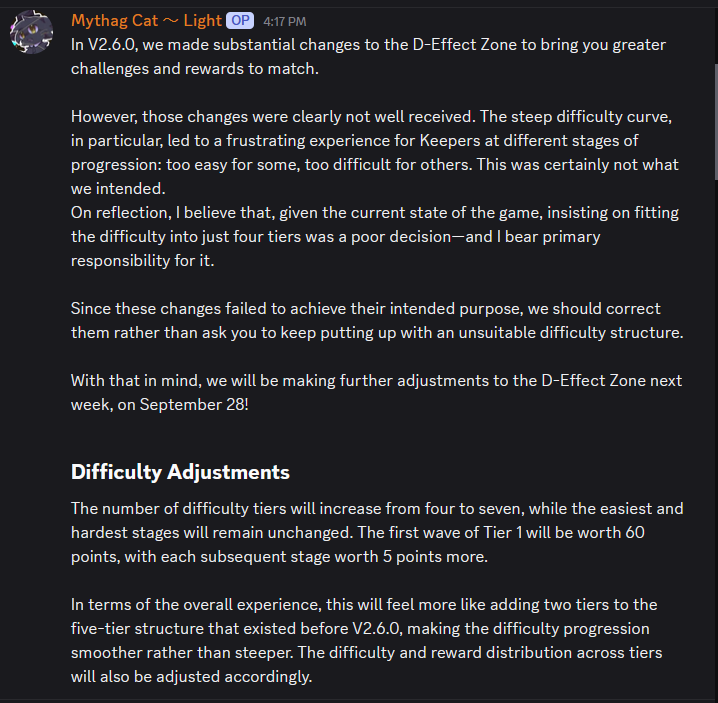
Task: Click the text 'In V2.6.0' at message start
Action: tap(103, 44)
